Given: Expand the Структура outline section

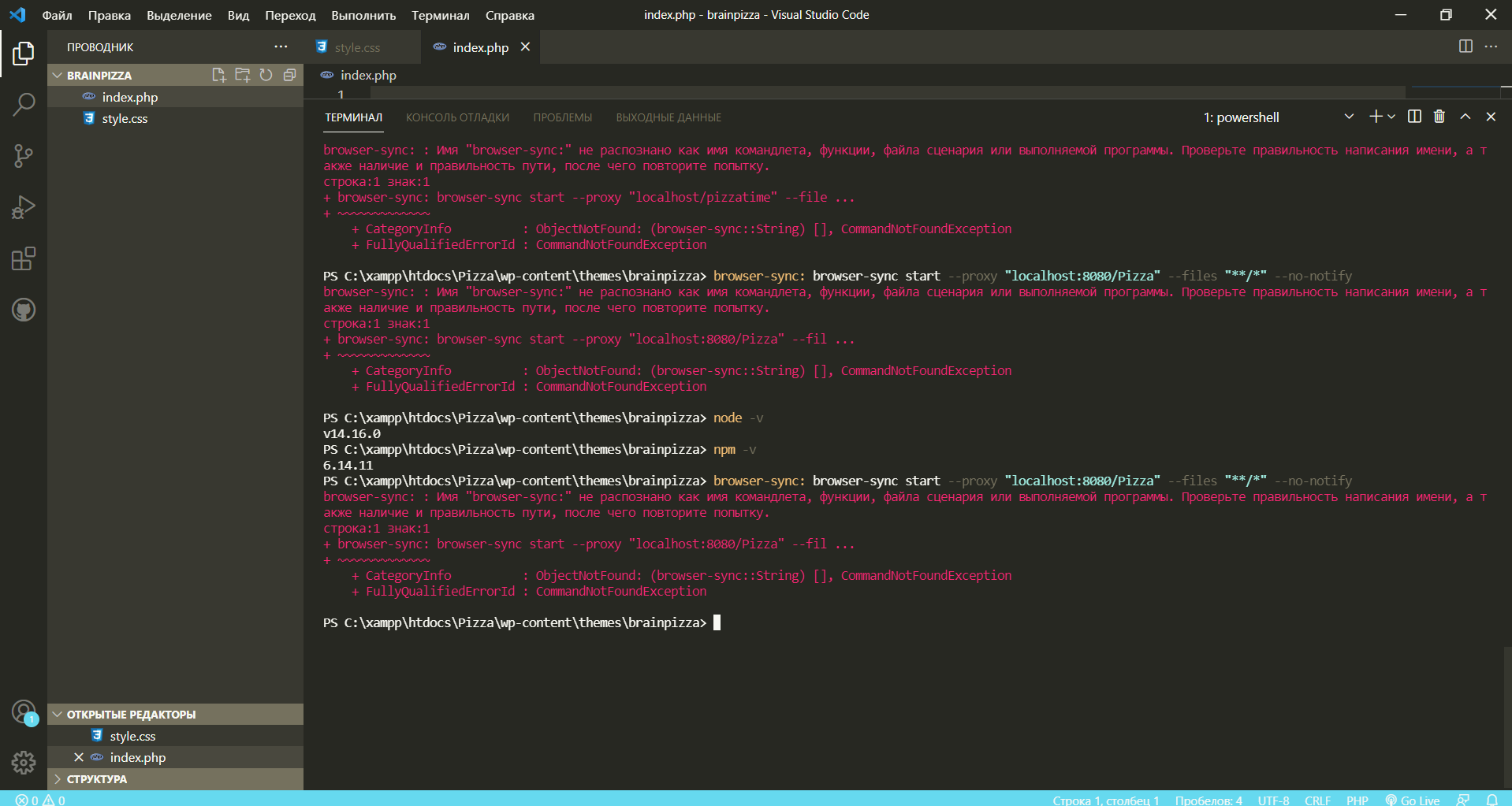Looking at the screenshot, I should pyautogui.click(x=175, y=778).
